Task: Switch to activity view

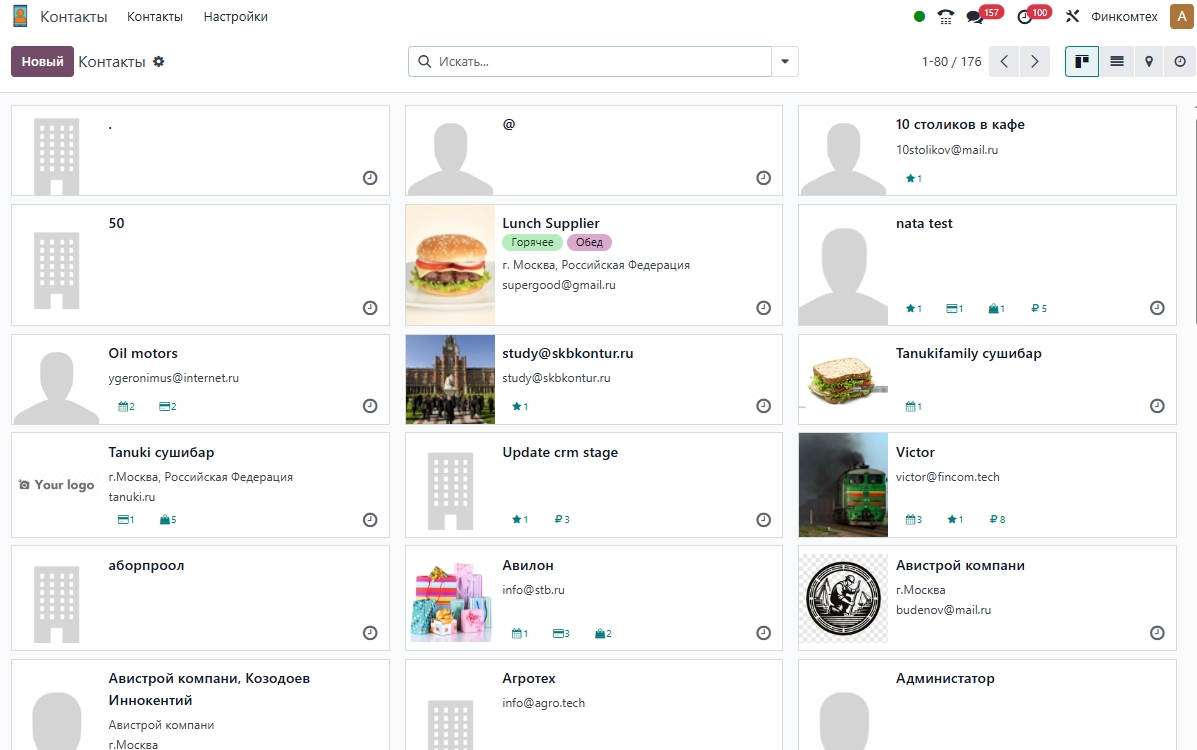Action: (x=1180, y=62)
